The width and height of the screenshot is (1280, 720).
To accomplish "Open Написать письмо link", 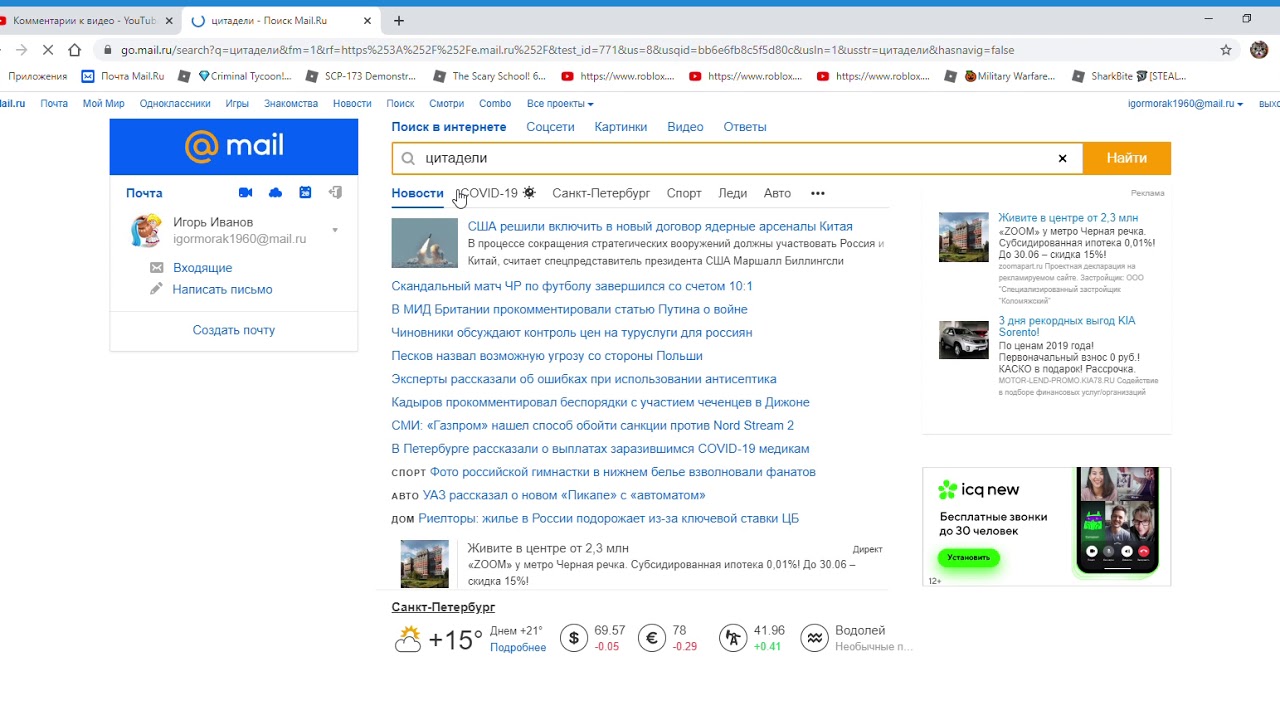I will (x=222, y=289).
